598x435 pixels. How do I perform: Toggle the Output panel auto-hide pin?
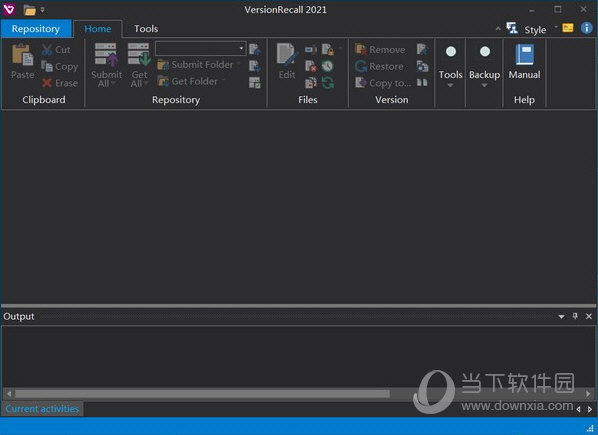[x=575, y=316]
